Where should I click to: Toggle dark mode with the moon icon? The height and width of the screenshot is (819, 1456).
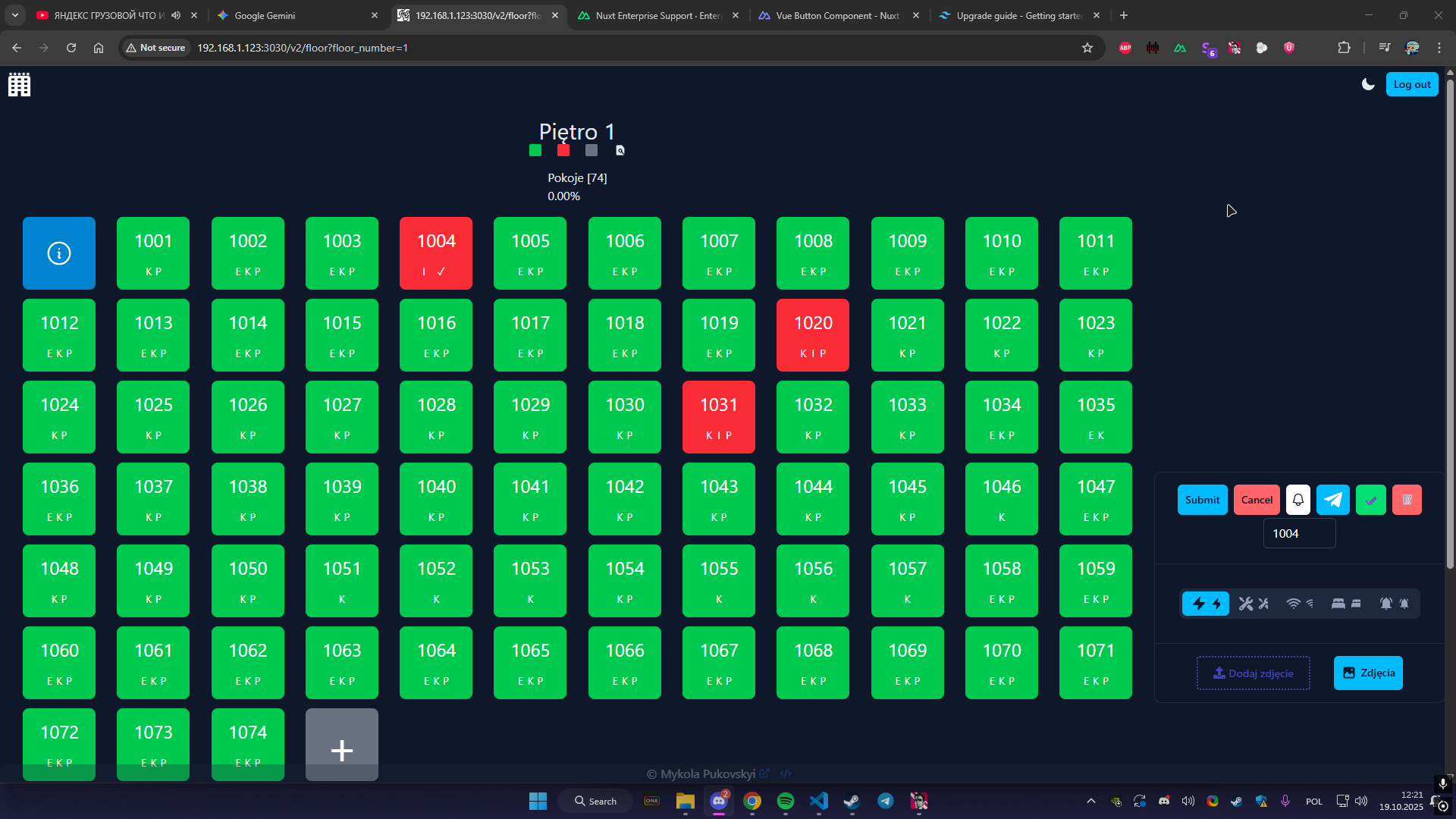1368,84
